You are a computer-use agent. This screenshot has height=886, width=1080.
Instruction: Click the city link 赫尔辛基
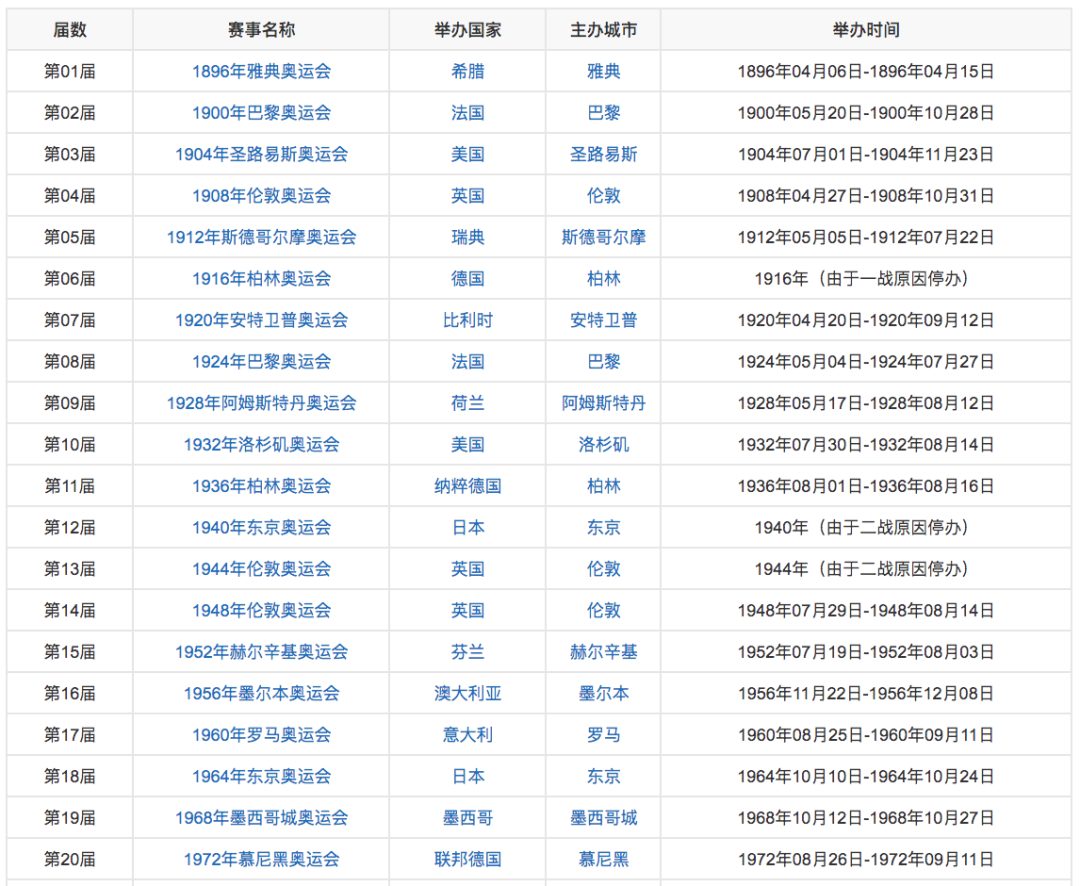click(x=603, y=652)
